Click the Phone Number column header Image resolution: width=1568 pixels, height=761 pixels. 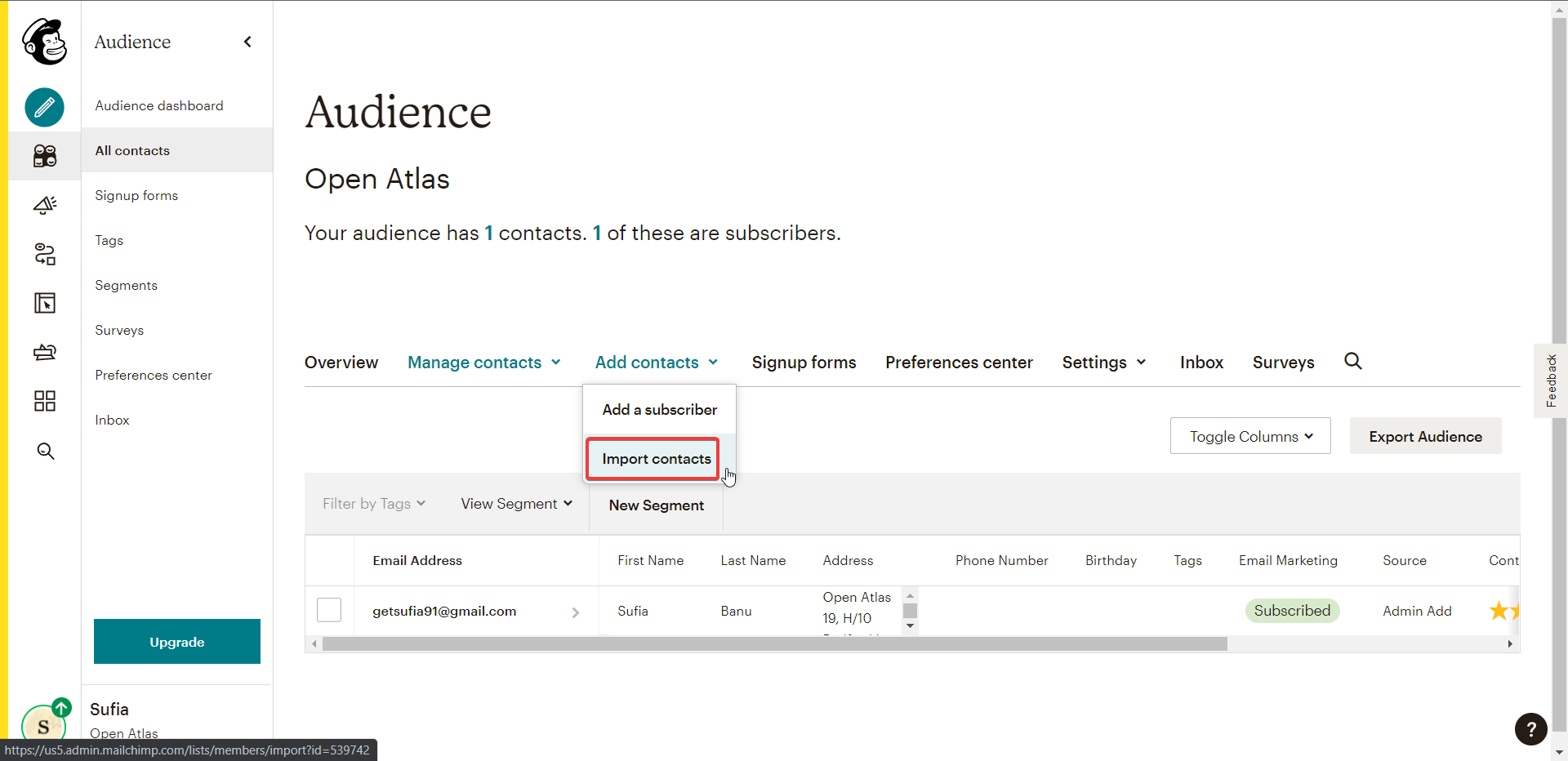click(x=1002, y=560)
